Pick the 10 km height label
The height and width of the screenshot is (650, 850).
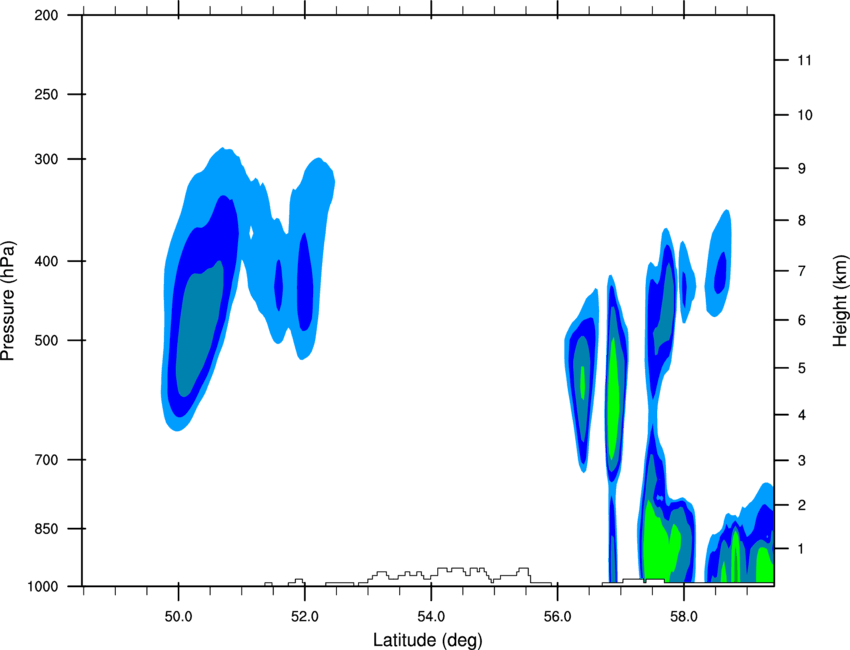click(x=805, y=115)
